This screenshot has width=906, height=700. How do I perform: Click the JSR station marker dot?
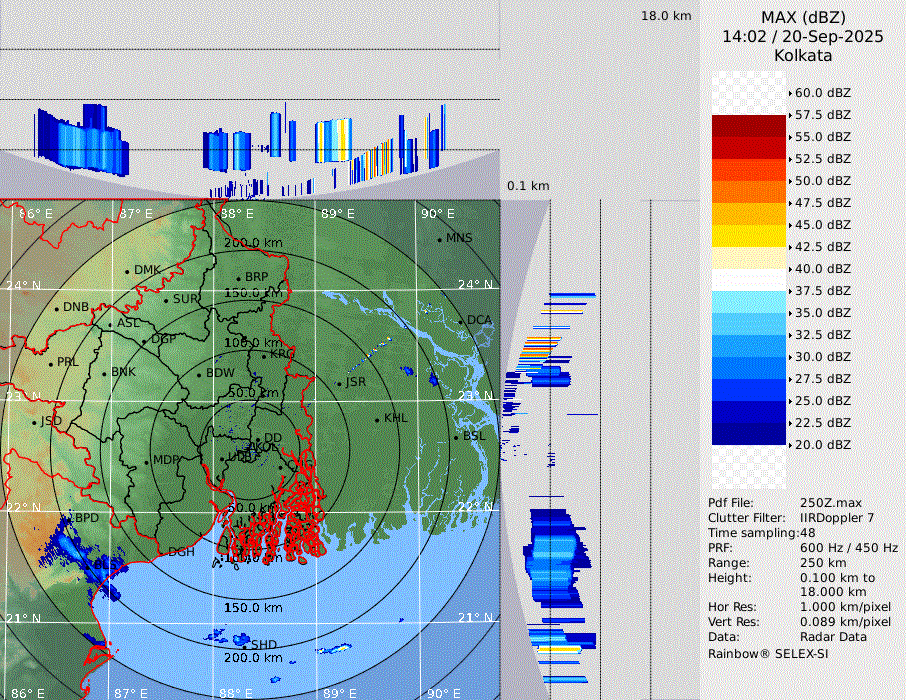(340, 382)
